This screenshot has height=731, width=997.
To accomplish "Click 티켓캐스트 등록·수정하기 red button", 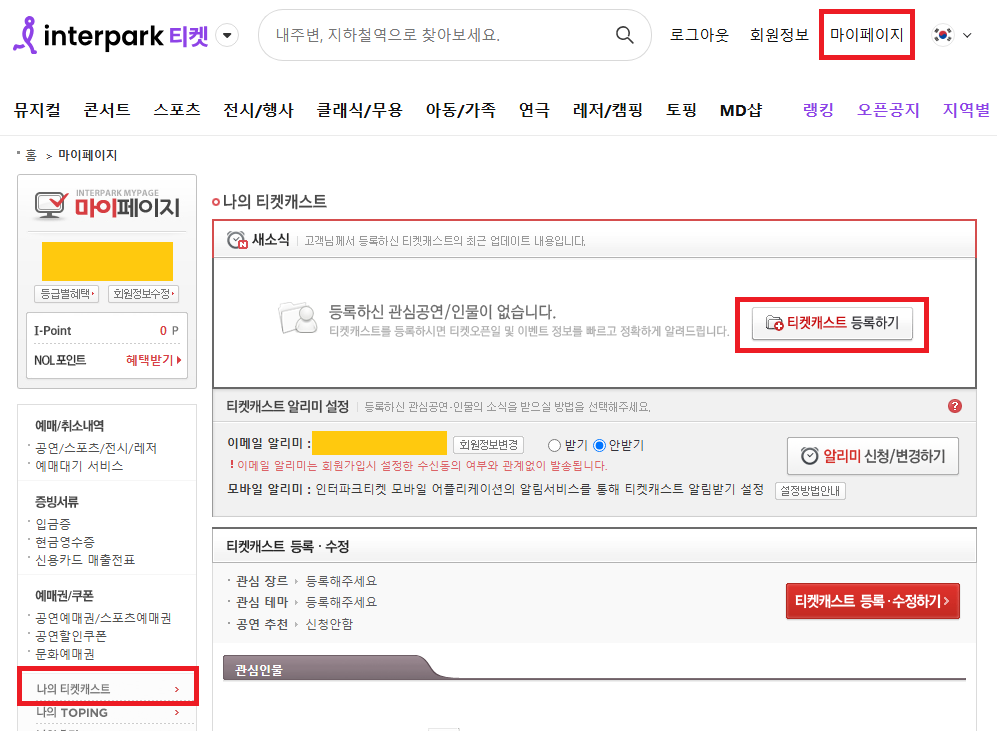I will click(872, 601).
